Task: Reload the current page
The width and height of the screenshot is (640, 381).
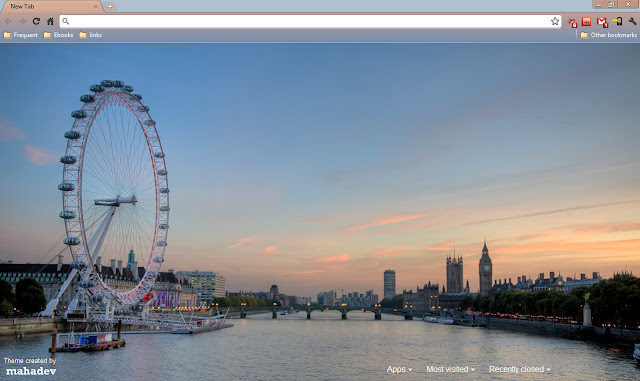Action: point(36,21)
